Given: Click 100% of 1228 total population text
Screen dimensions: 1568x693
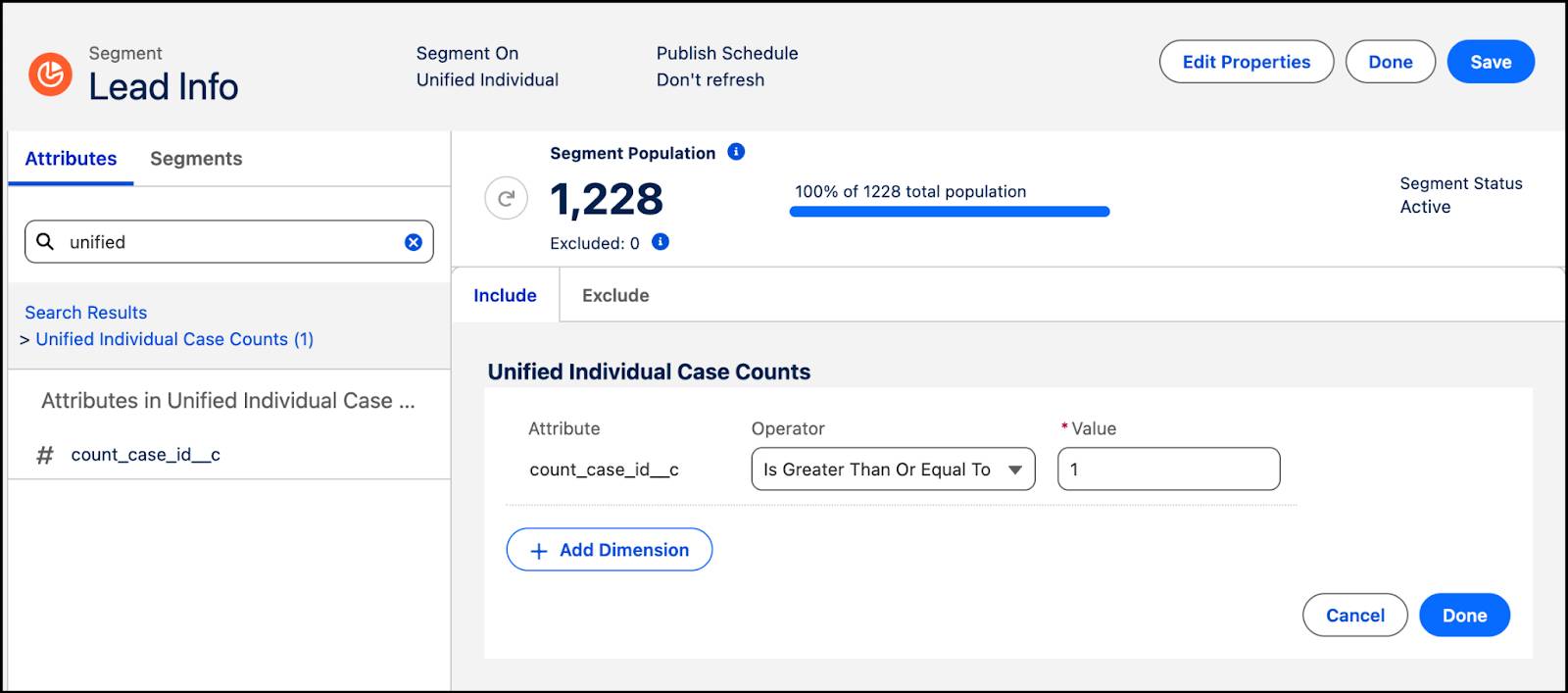Looking at the screenshot, I should pyautogui.click(x=910, y=191).
